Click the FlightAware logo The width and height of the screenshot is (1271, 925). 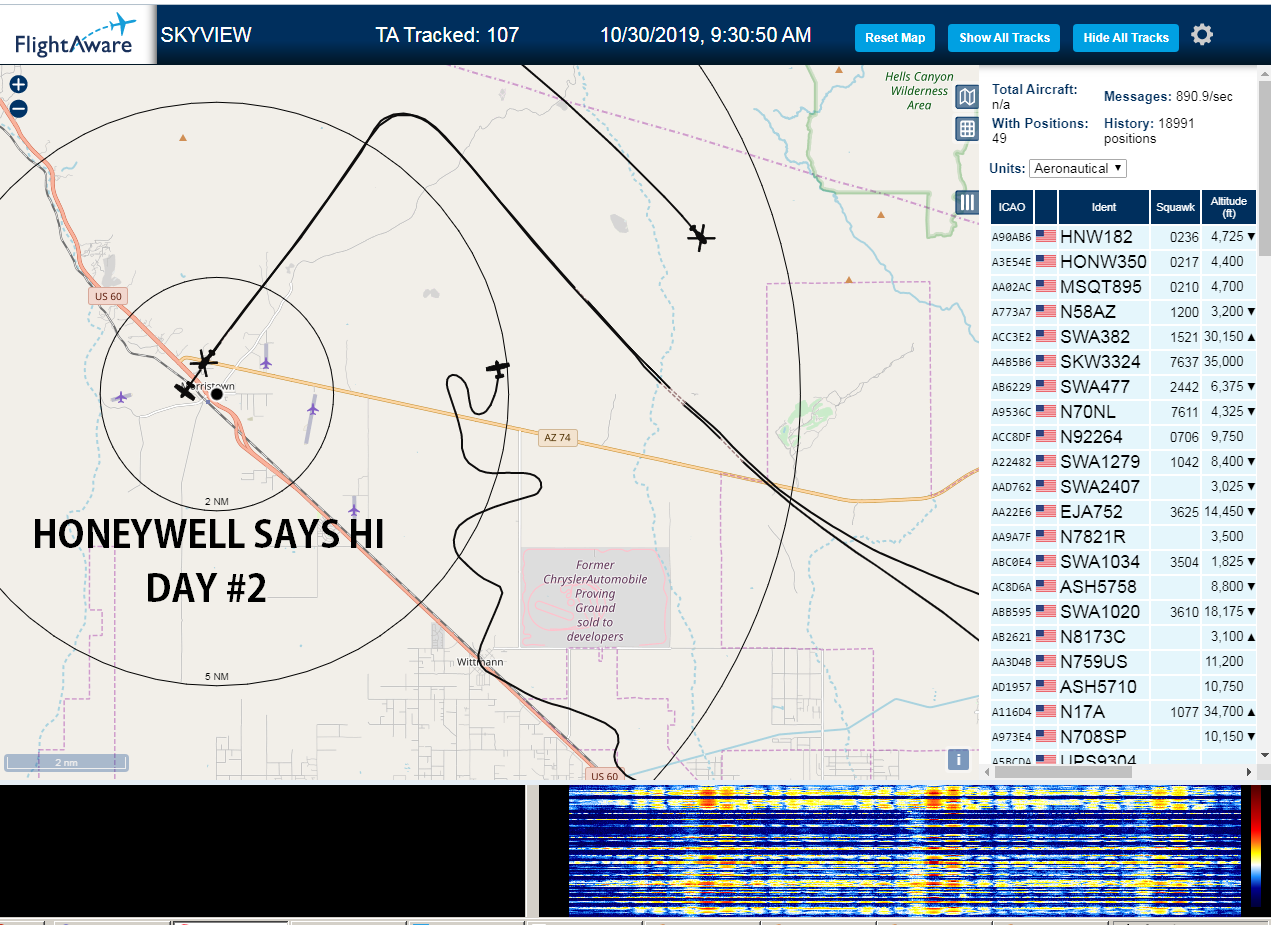pos(77,35)
